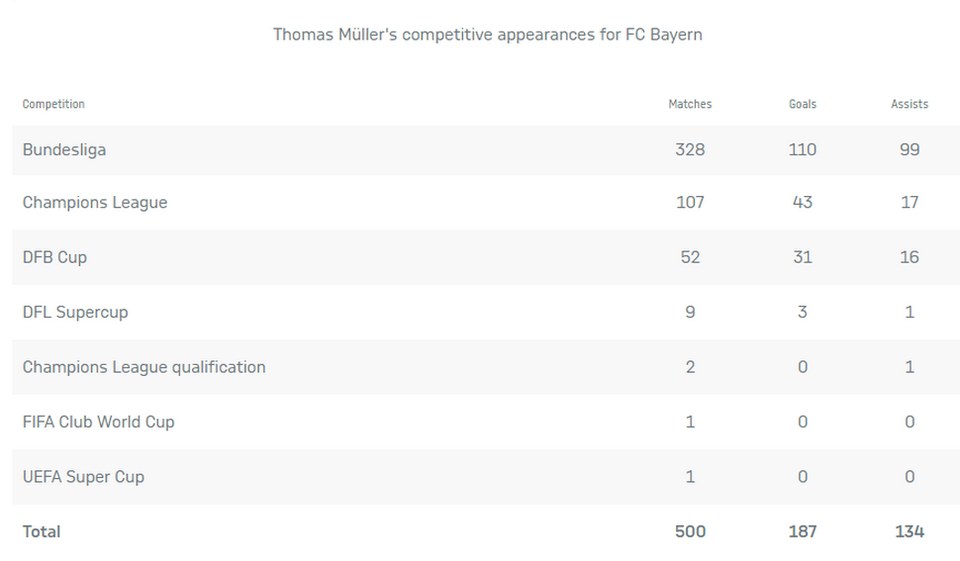
Task: Select the total assists value 134
Action: (x=909, y=532)
